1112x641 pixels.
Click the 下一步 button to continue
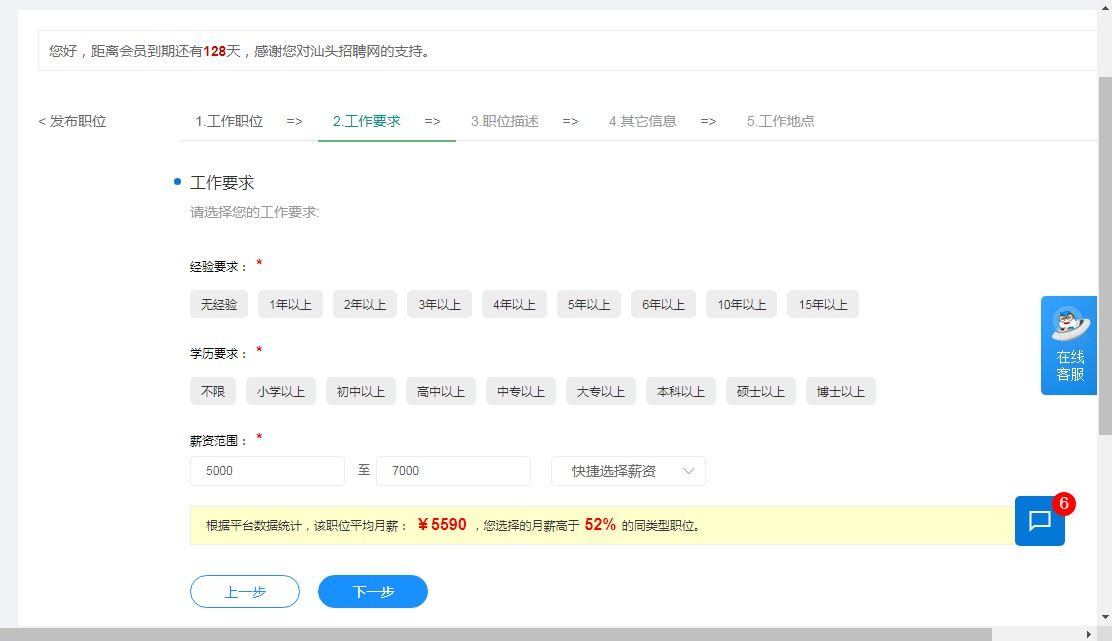372,591
